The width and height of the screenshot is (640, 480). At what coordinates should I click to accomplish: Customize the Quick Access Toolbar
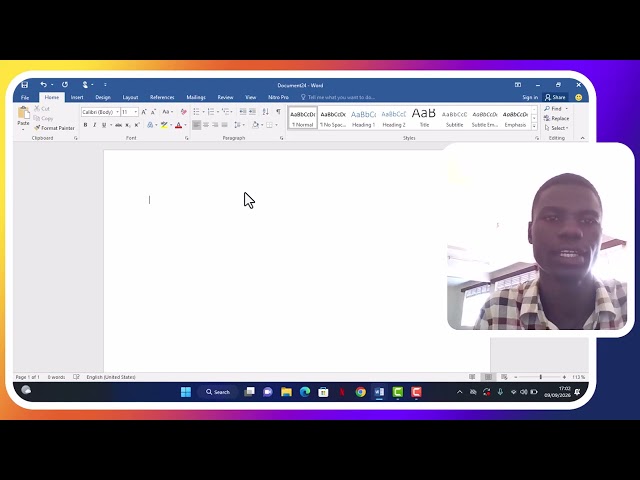coord(105,84)
